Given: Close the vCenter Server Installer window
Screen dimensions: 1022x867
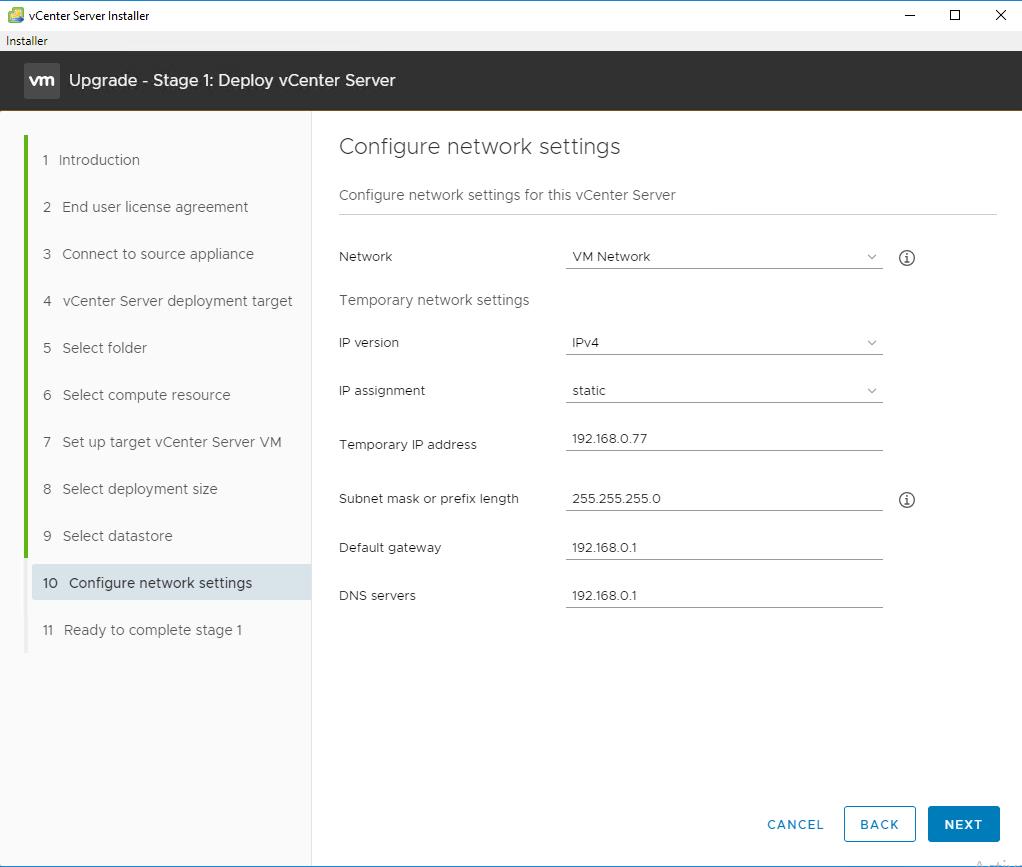Looking at the screenshot, I should (x=1000, y=15).
